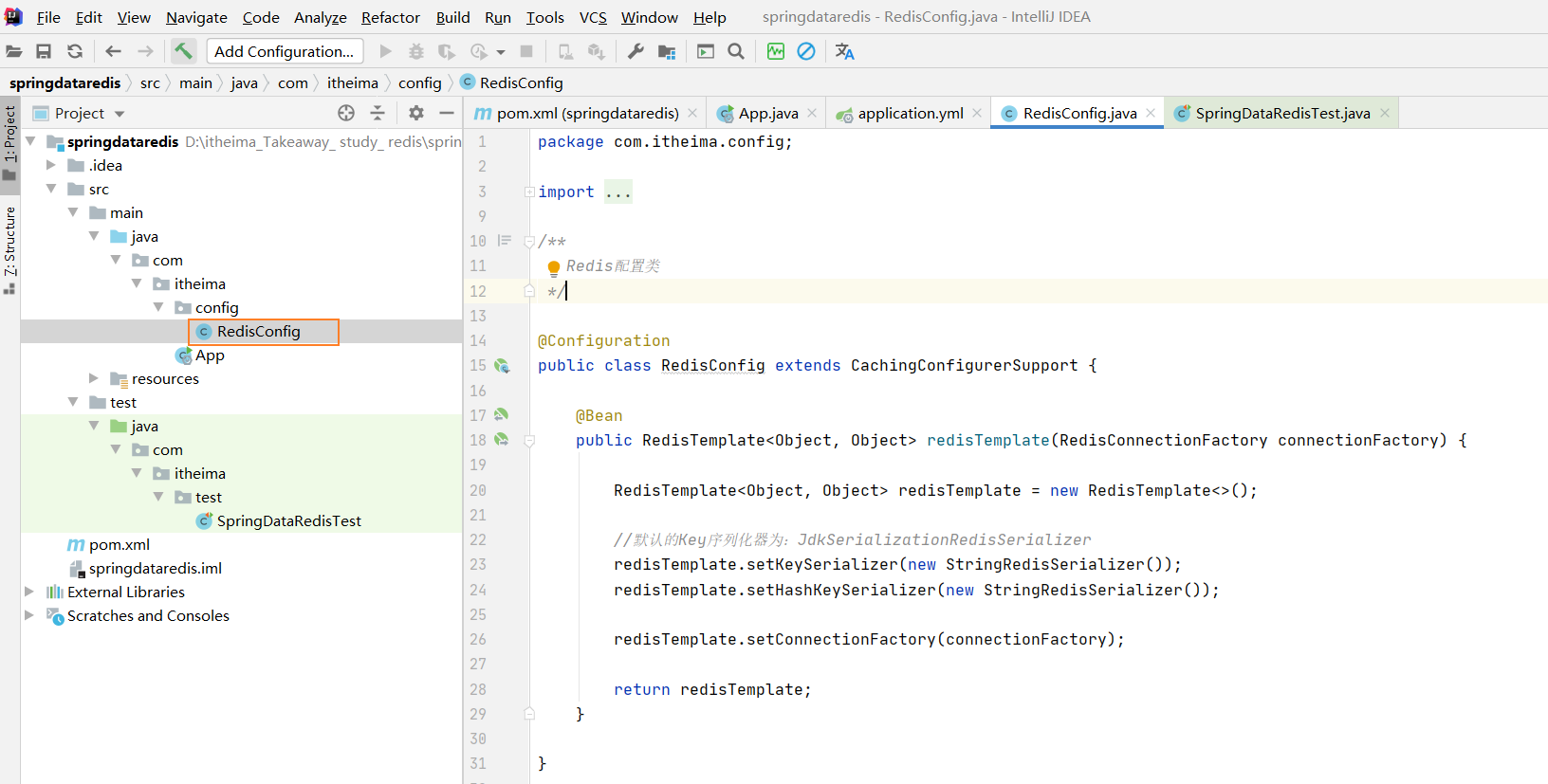Click the Run play icon

[x=385, y=51]
